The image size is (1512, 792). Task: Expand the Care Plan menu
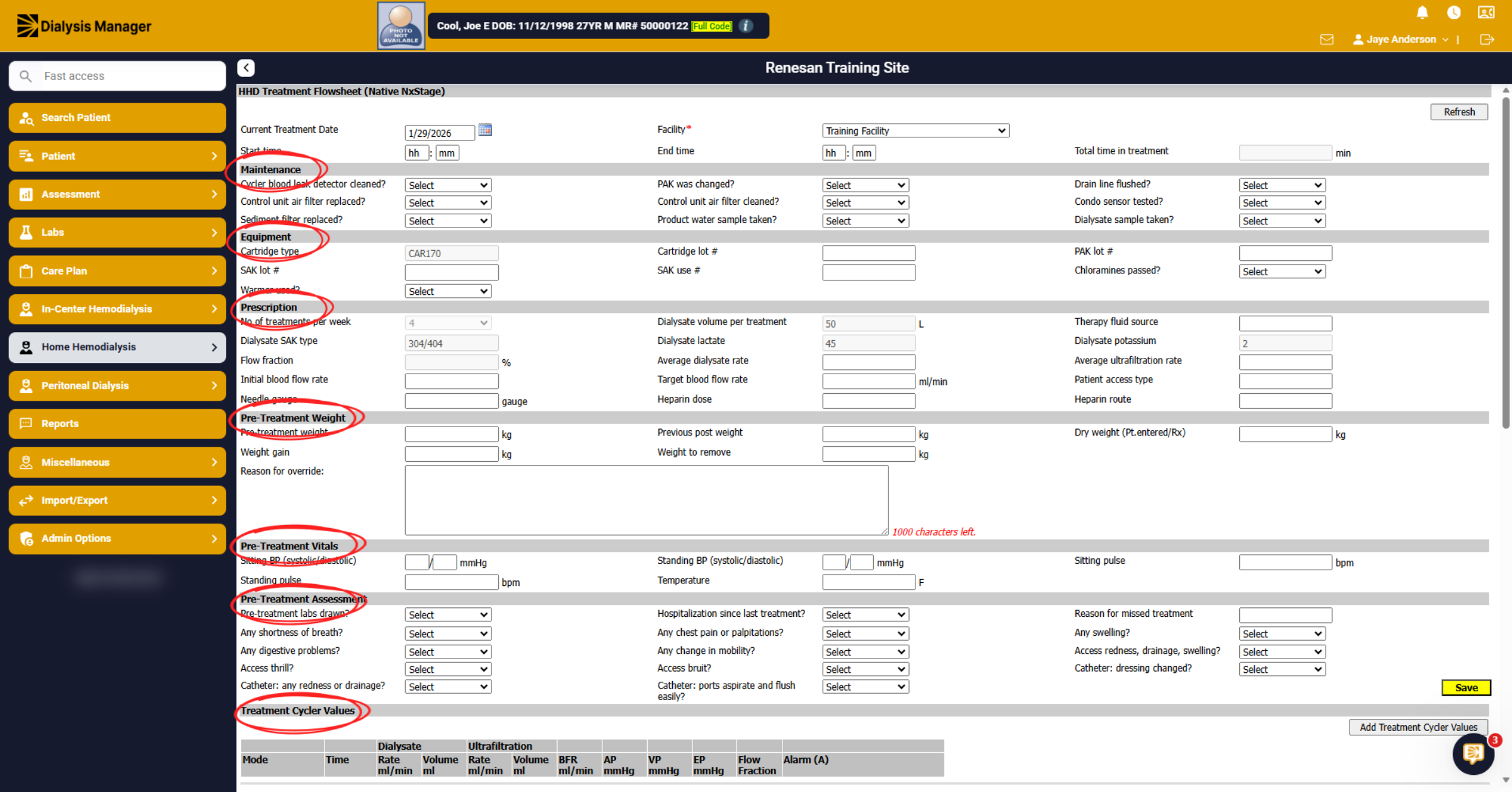point(117,271)
